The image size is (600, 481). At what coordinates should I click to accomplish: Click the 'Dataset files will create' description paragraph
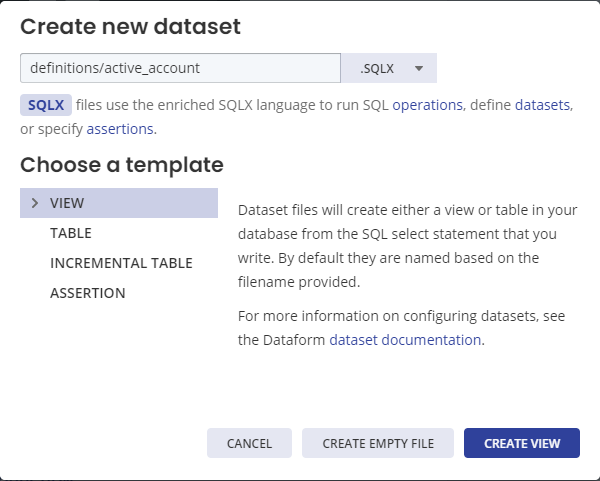point(408,246)
